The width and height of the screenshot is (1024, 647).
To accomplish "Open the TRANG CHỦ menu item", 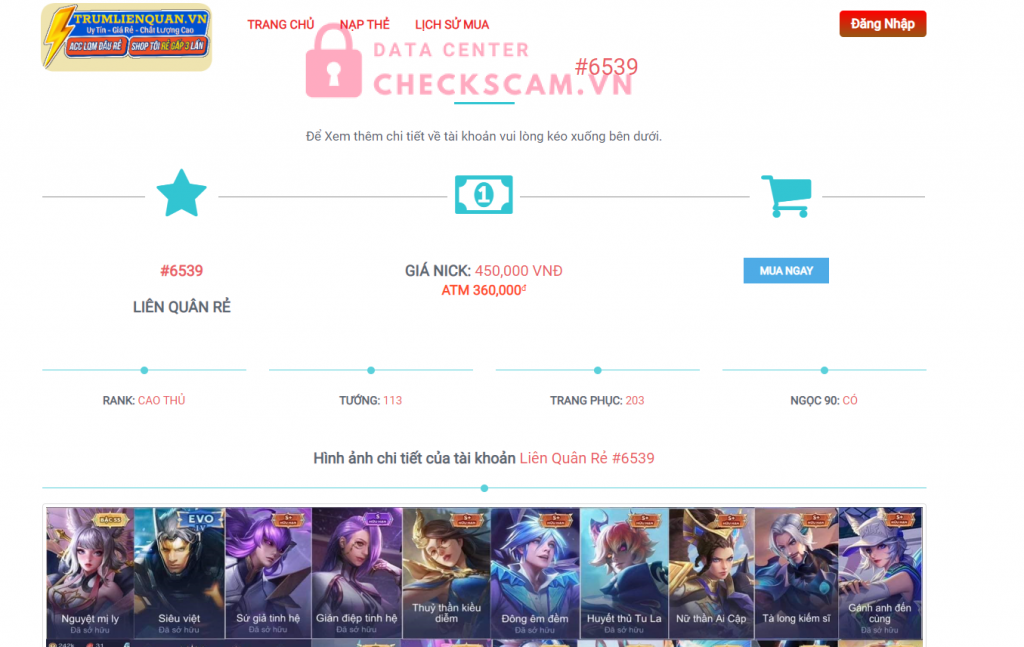I will click(x=281, y=25).
